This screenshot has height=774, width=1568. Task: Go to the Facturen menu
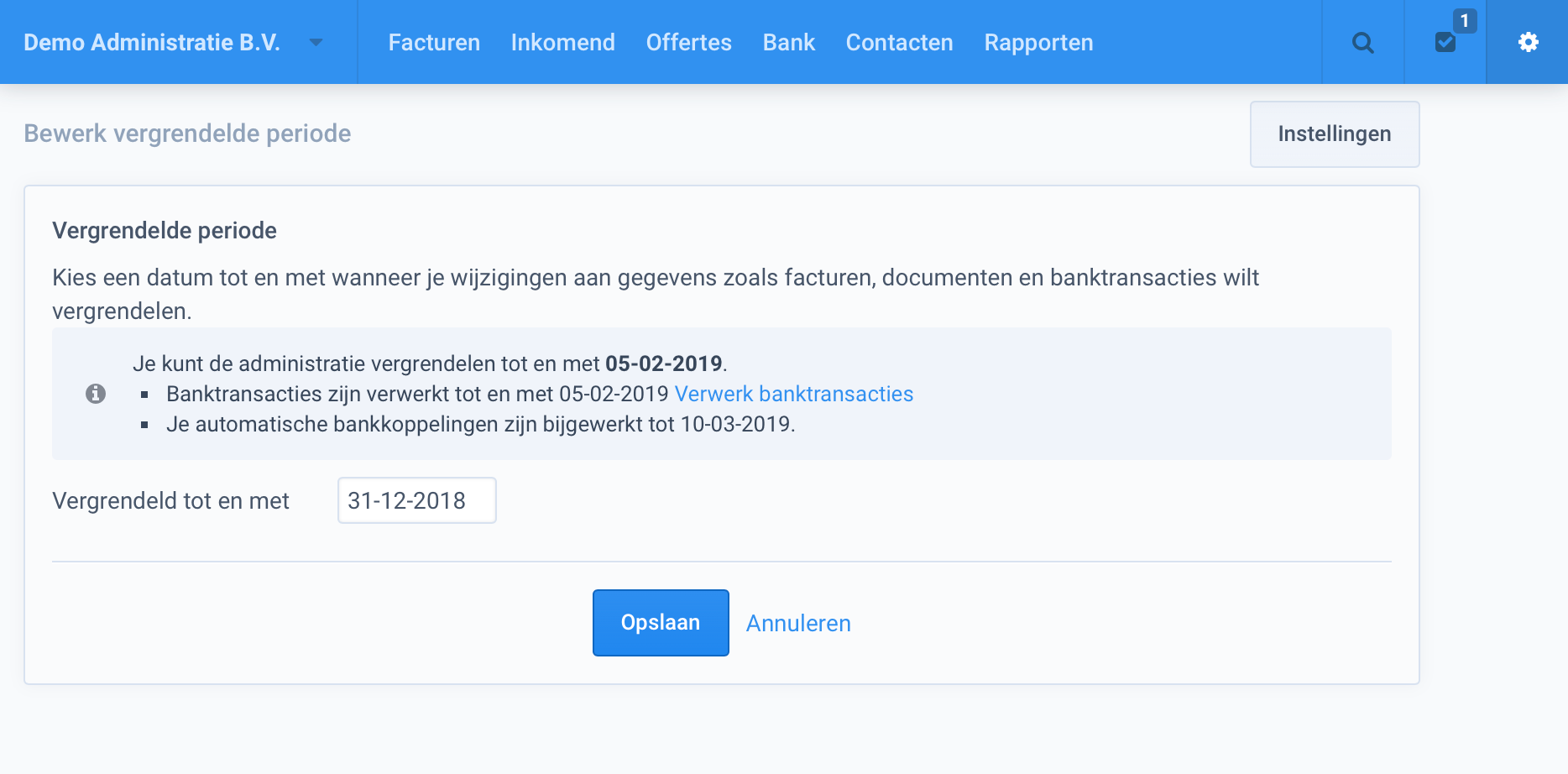pos(434,42)
